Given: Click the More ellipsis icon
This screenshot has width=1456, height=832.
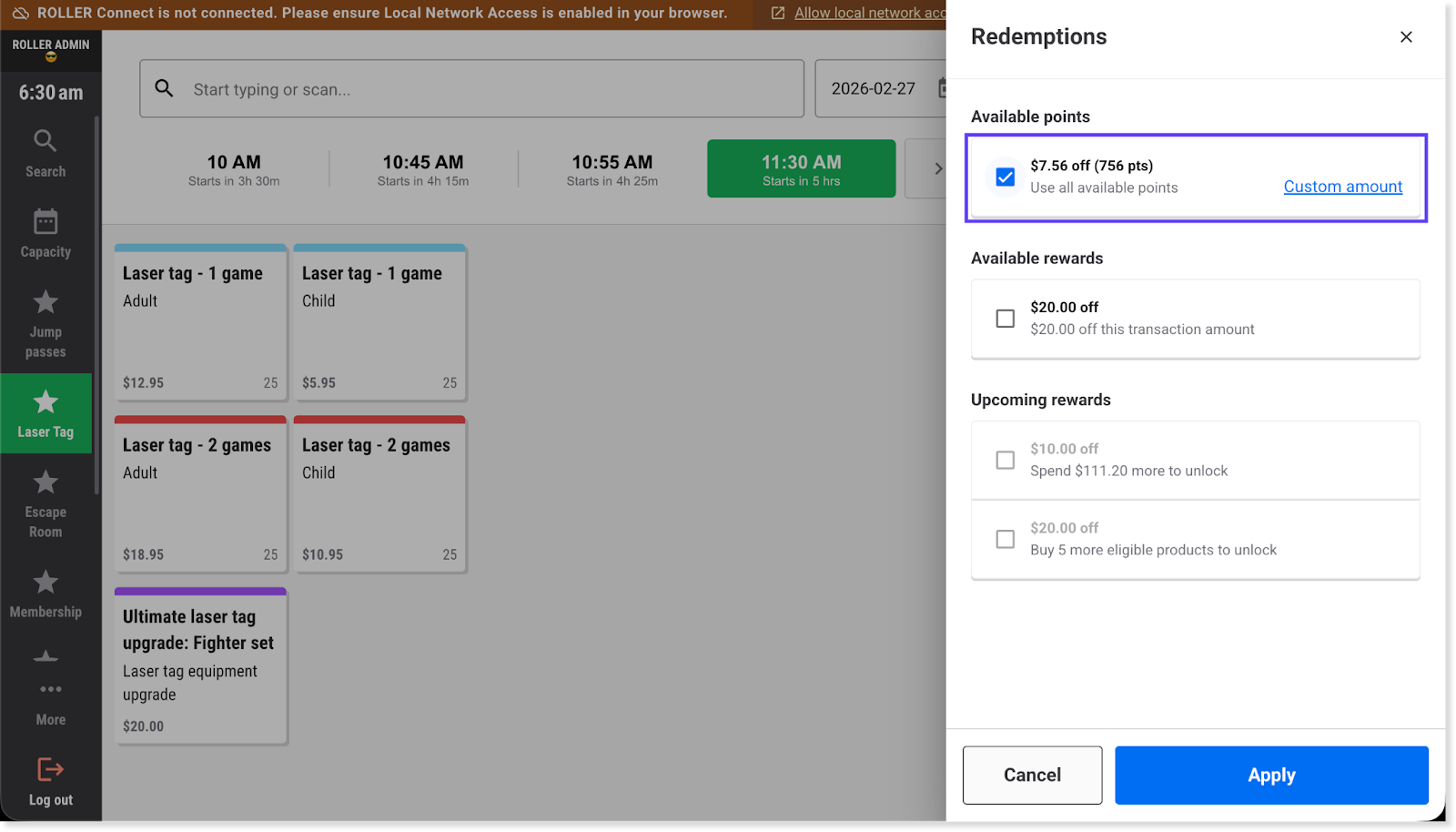Looking at the screenshot, I should [x=50, y=689].
